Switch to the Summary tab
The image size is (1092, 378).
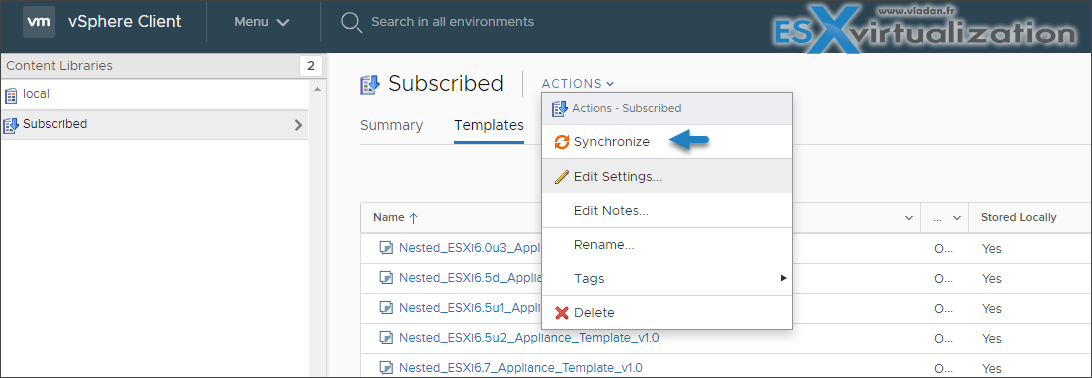(x=391, y=125)
